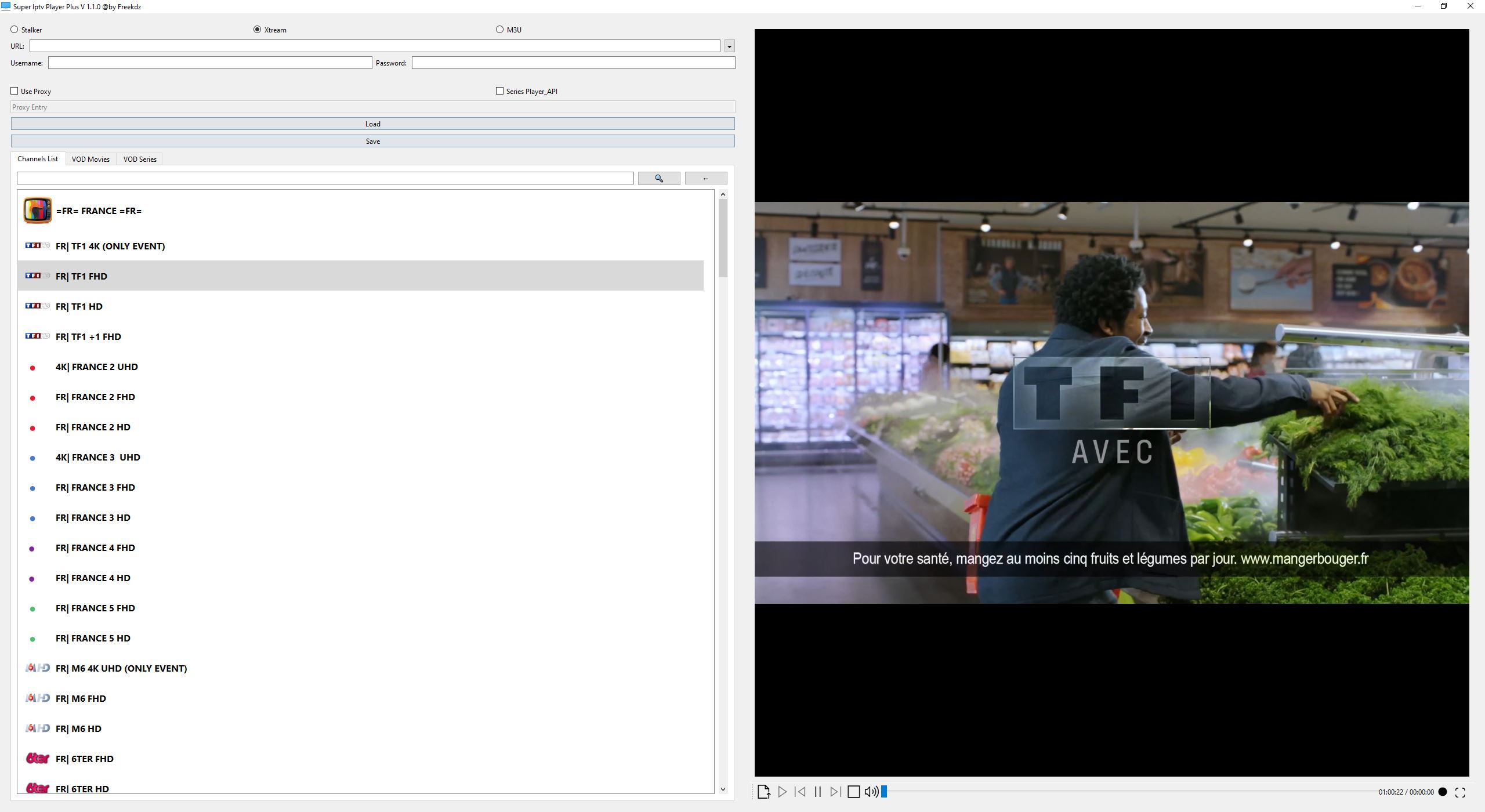This screenshot has height=812, width=1485.
Task: Click the record dot button
Action: click(x=1443, y=792)
